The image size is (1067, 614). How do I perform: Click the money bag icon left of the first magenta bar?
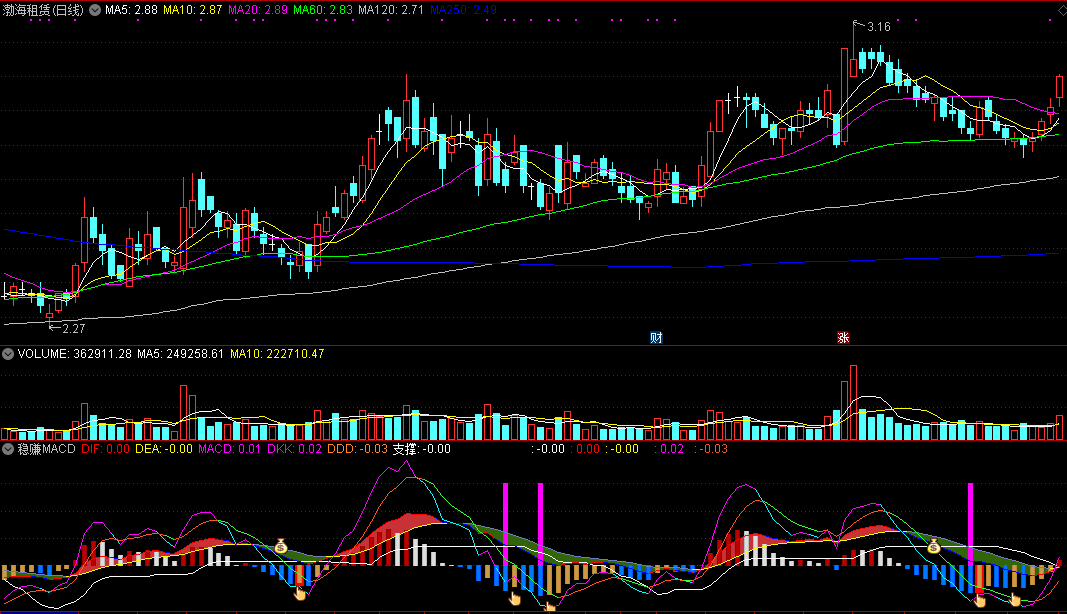281,546
